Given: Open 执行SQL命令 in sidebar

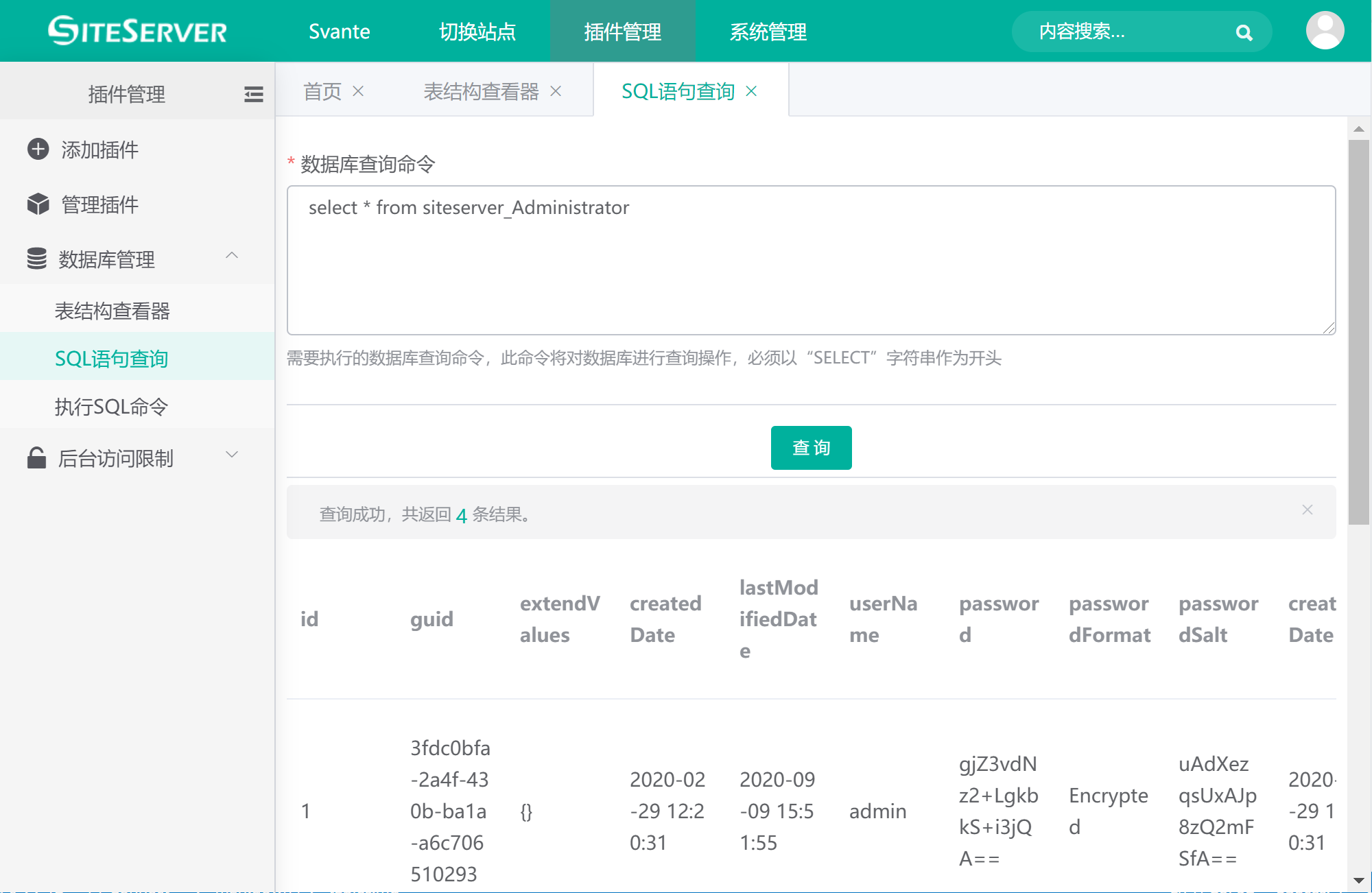Looking at the screenshot, I should (x=111, y=407).
